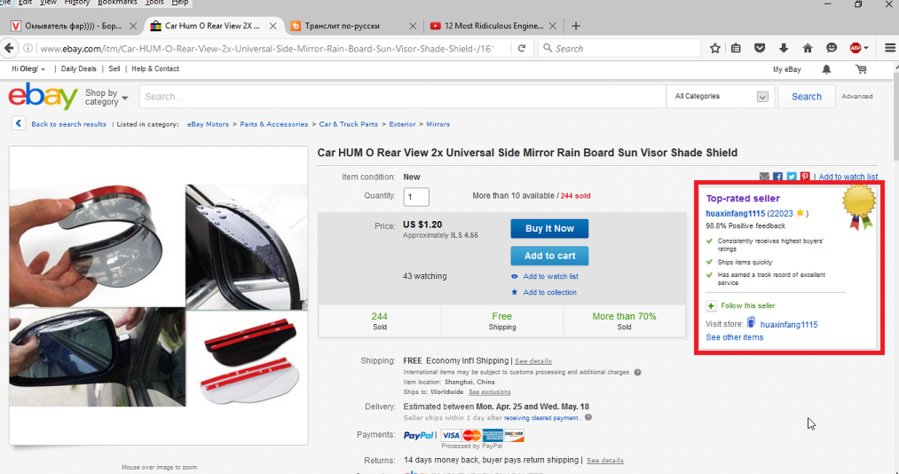This screenshot has height=474, width=899.
Task: Open the Tools menu
Action: [x=154, y=2]
